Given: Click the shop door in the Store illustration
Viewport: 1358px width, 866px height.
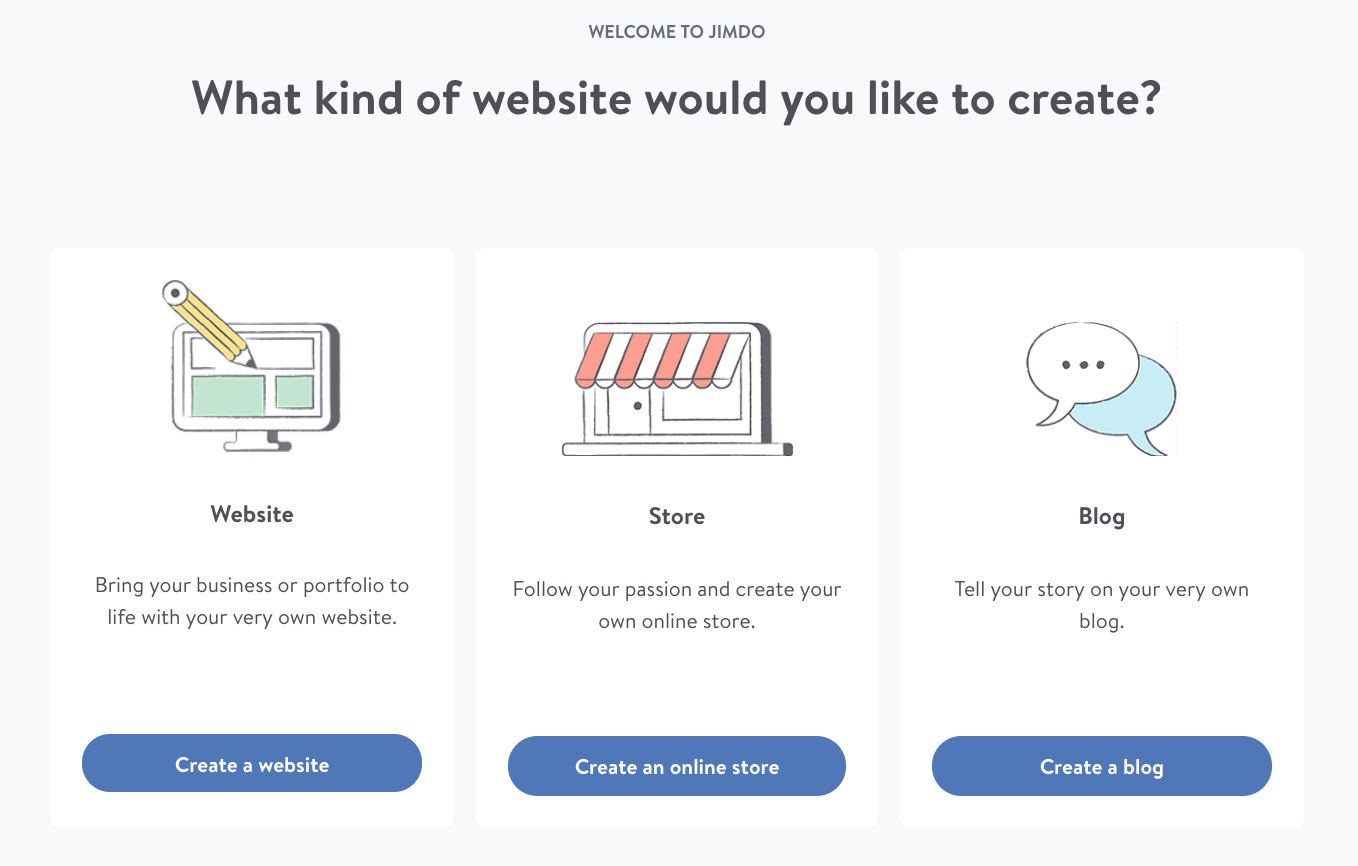Looking at the screenshot, I should [x=631, y=412].
